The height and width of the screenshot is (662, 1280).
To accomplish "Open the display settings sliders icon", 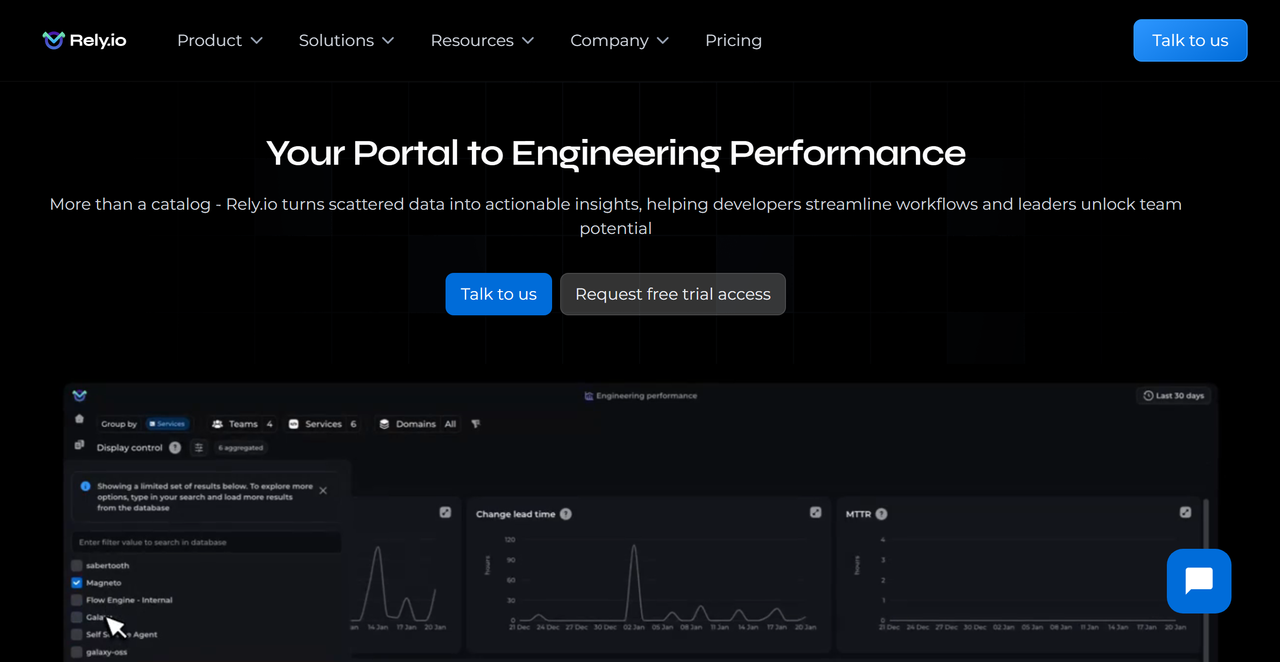I will point(199,448).
